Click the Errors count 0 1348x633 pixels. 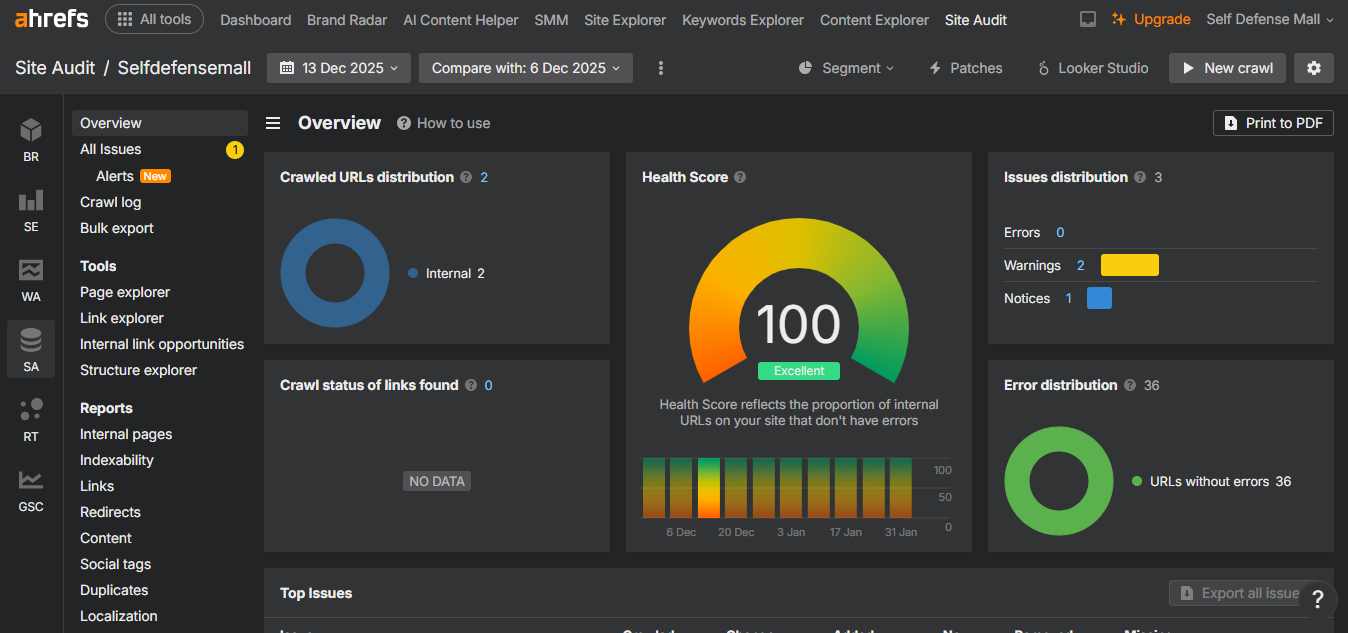pyautogui.click(x=1060, y=232)
